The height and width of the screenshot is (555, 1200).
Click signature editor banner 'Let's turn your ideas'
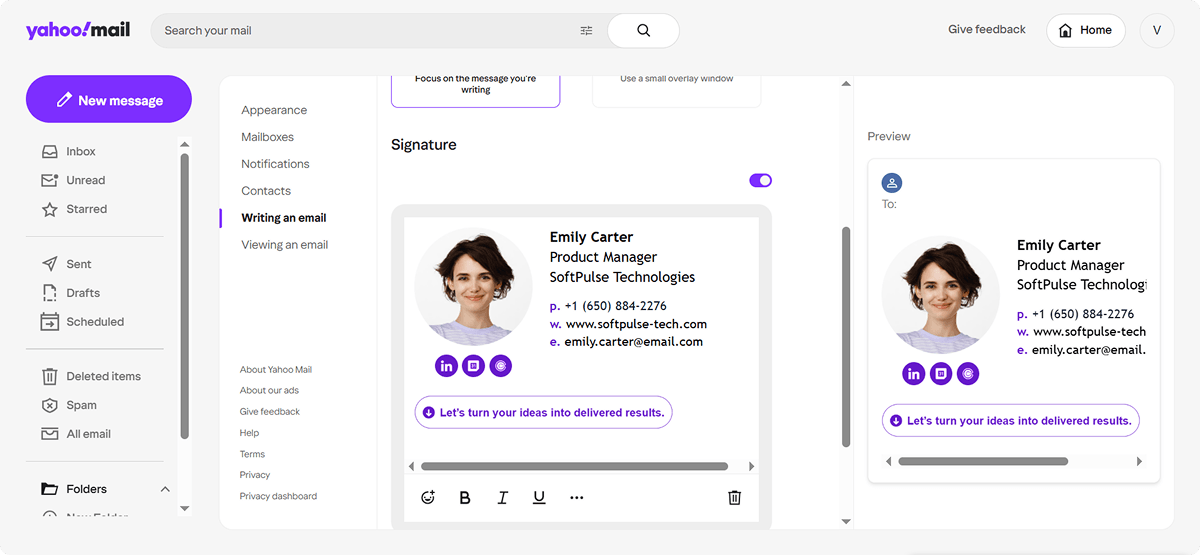coord(543,413)
